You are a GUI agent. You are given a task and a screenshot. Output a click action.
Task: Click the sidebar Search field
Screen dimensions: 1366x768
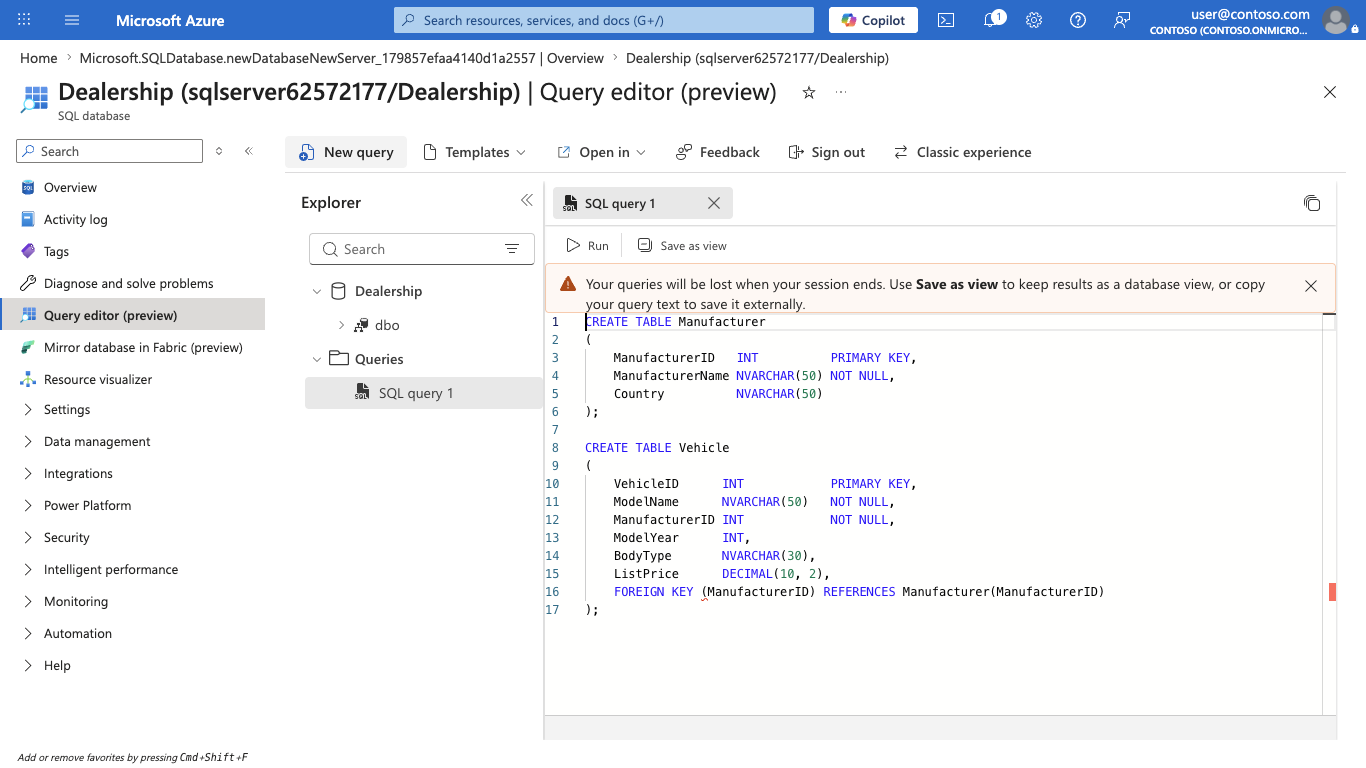click(110, 151)
